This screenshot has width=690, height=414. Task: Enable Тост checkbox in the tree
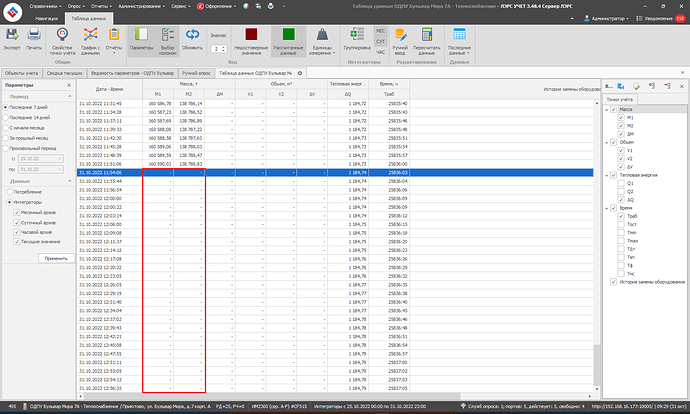coord(621,224)
